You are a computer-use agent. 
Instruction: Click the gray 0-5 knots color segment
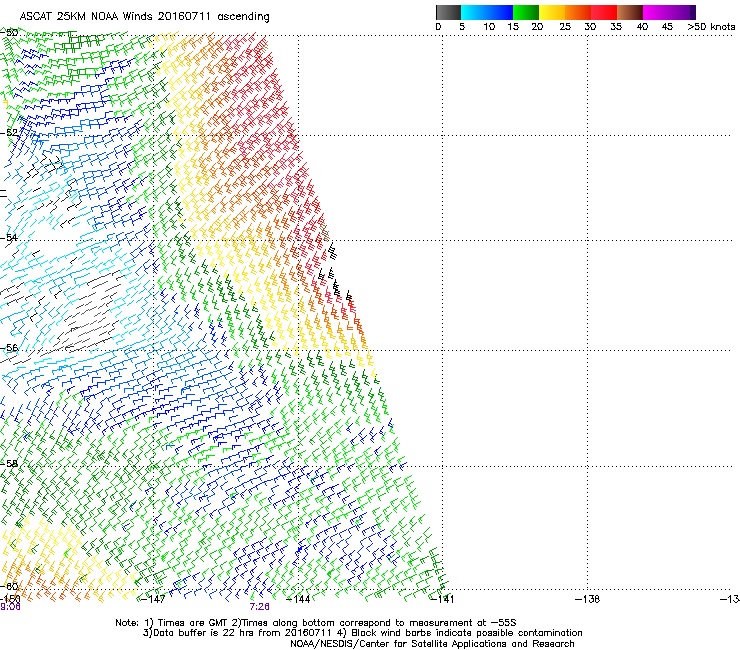tap(448, 12)
